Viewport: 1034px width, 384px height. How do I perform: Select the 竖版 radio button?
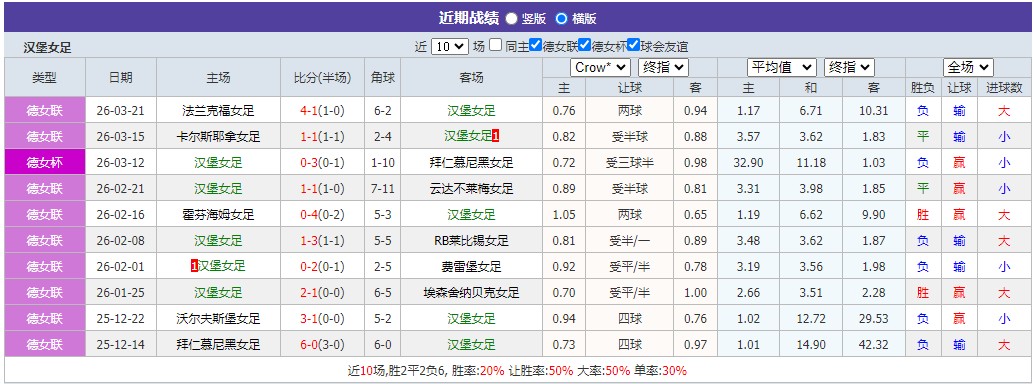tap(511, 18)
